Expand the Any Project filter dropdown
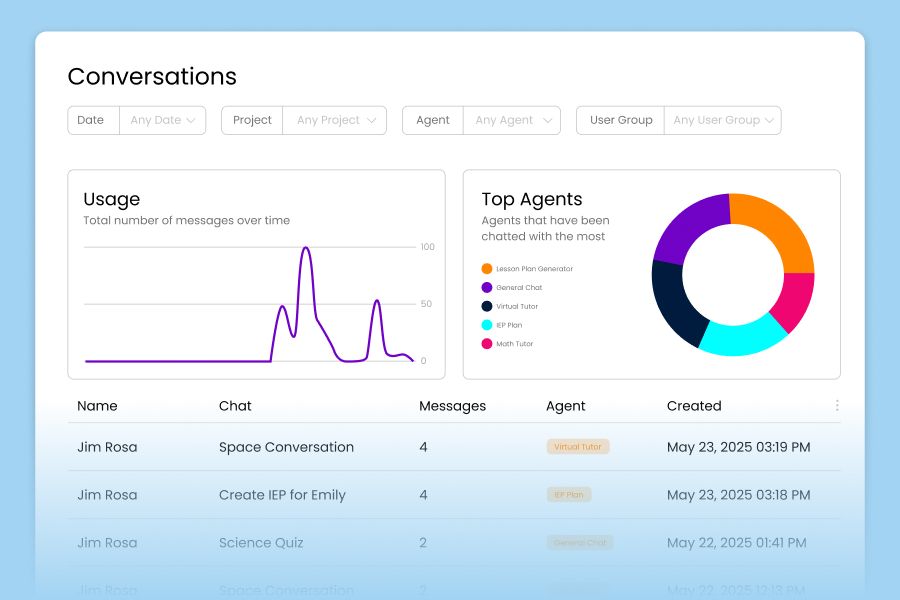Screen dimensions: 900x600 pos(334,120)
